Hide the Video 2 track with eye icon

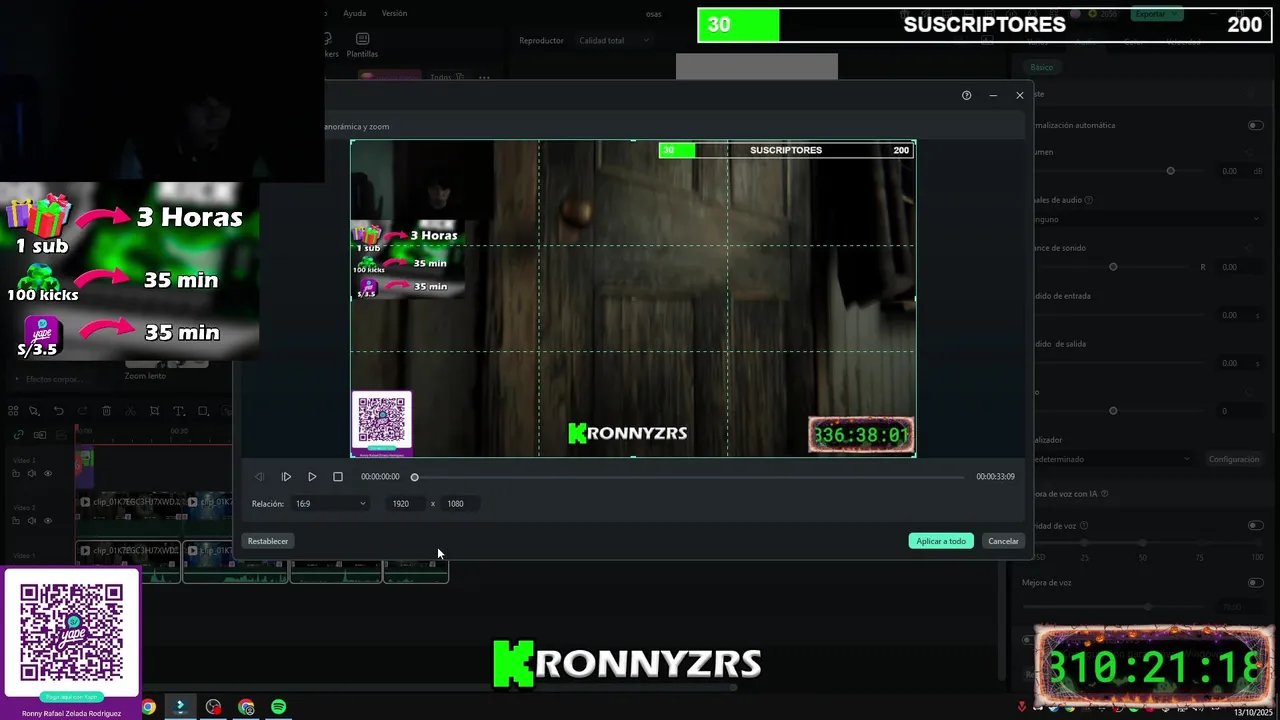coord(47,521)
